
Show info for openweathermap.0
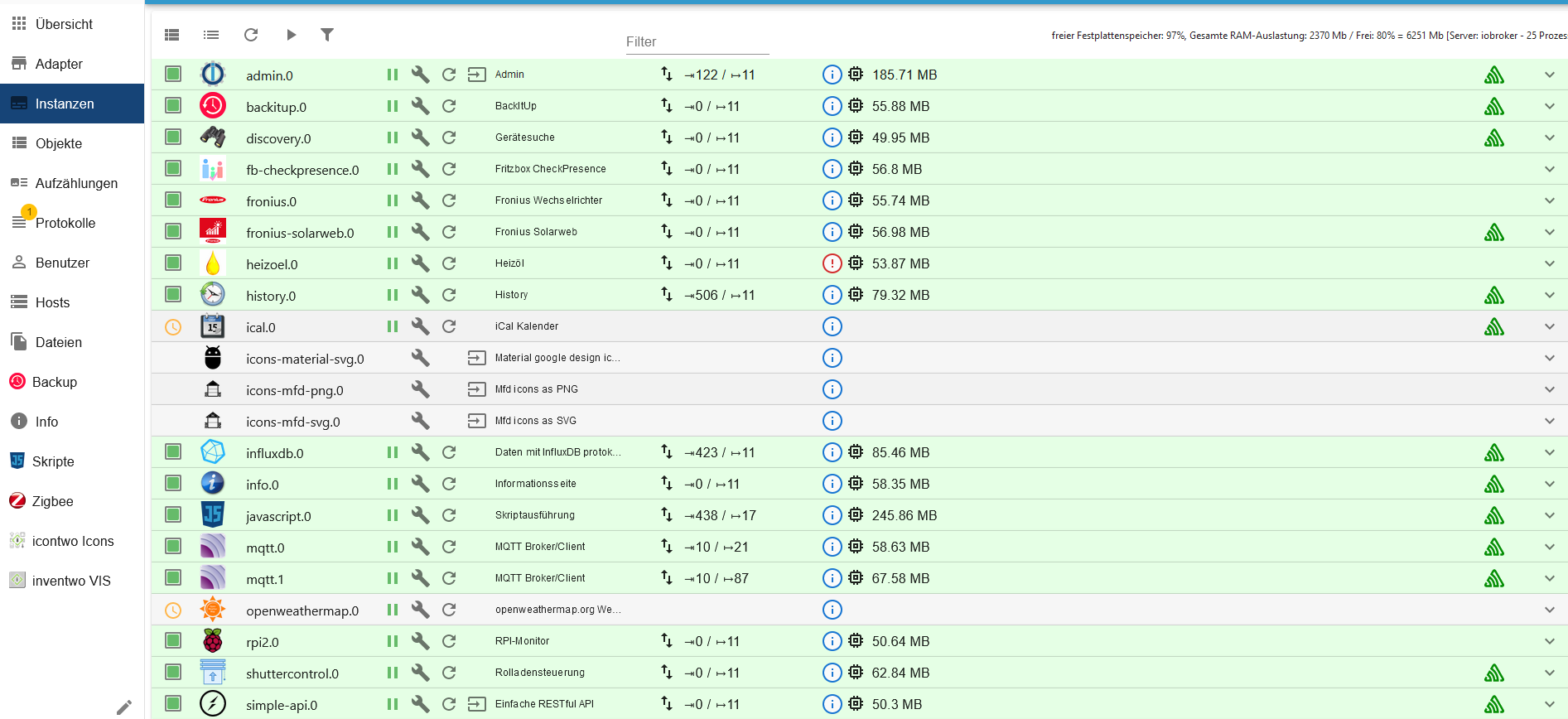click(x=832, y=610)
